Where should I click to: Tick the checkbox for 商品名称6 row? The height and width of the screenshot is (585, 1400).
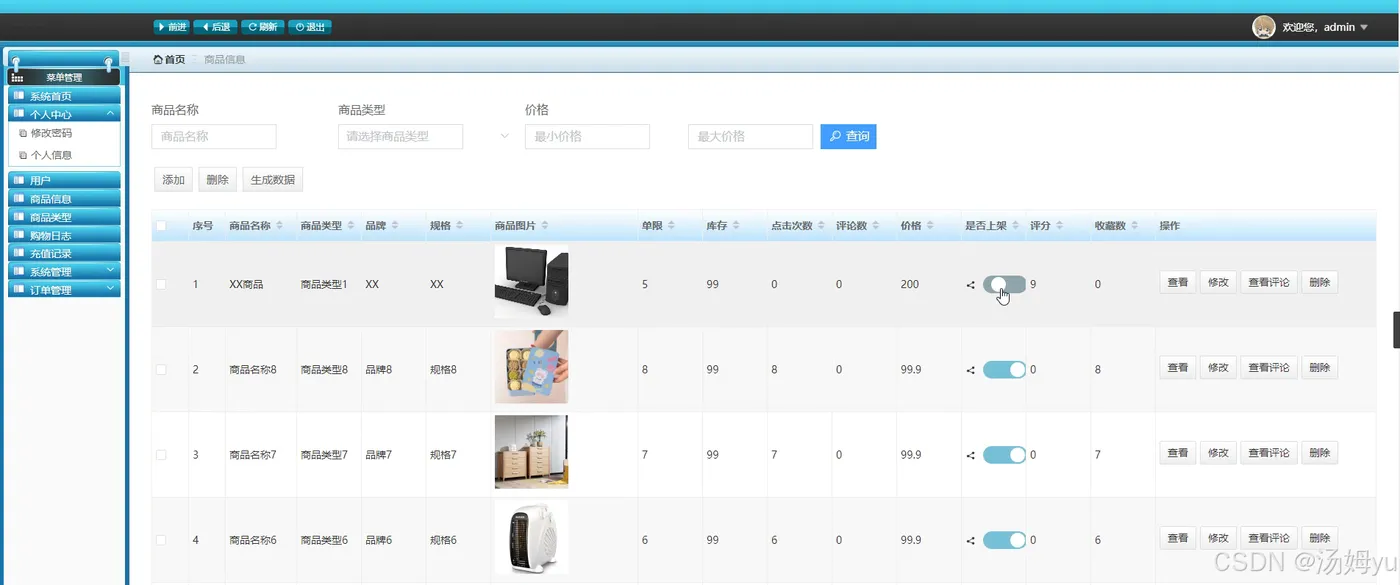161,540
